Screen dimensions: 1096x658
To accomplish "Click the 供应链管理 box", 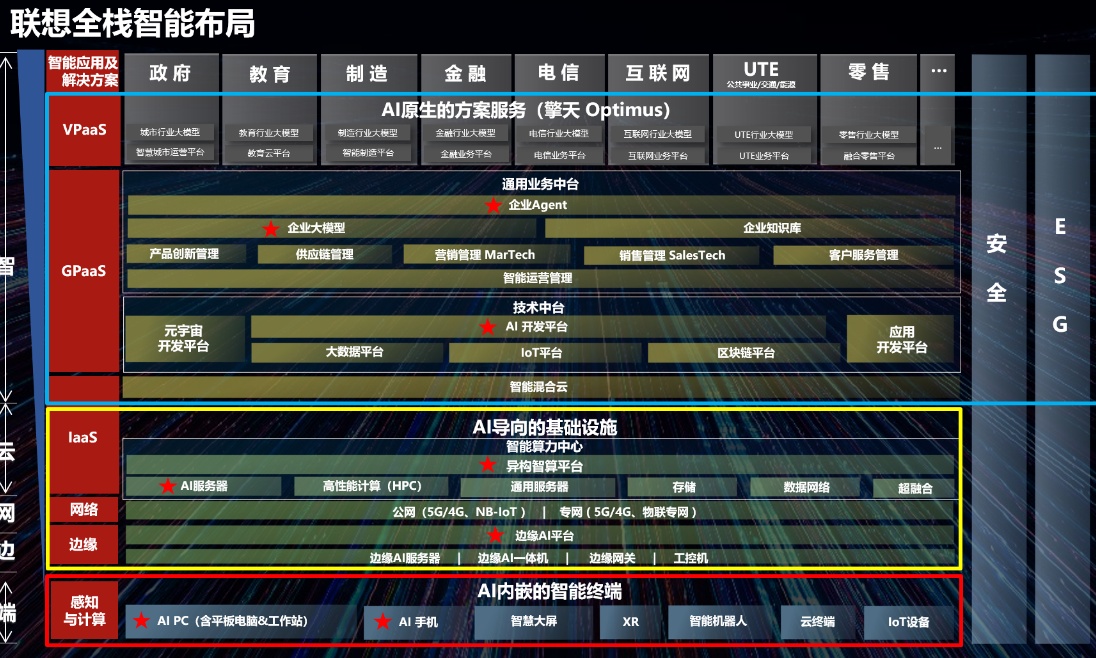I will [324, 255].
